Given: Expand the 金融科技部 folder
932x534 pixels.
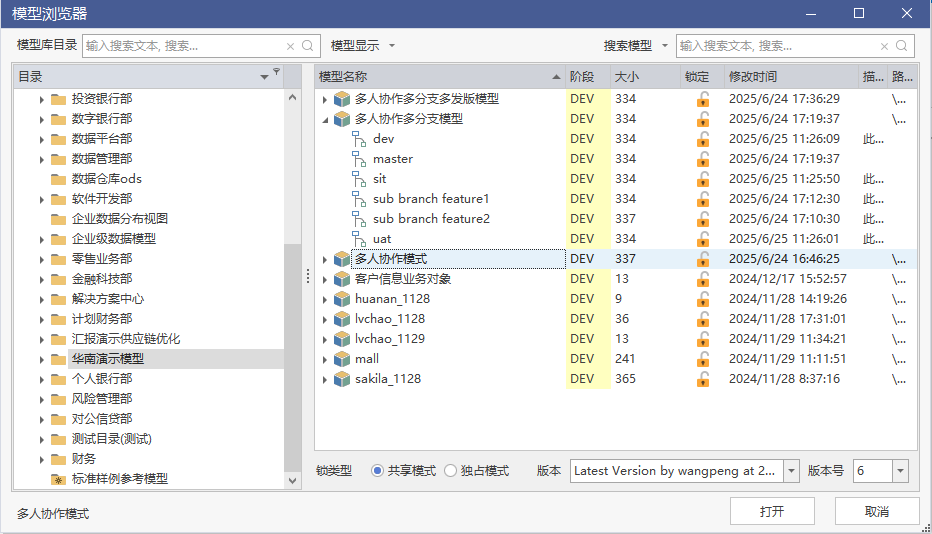Looking at the screenshot, I should point(42,280).
